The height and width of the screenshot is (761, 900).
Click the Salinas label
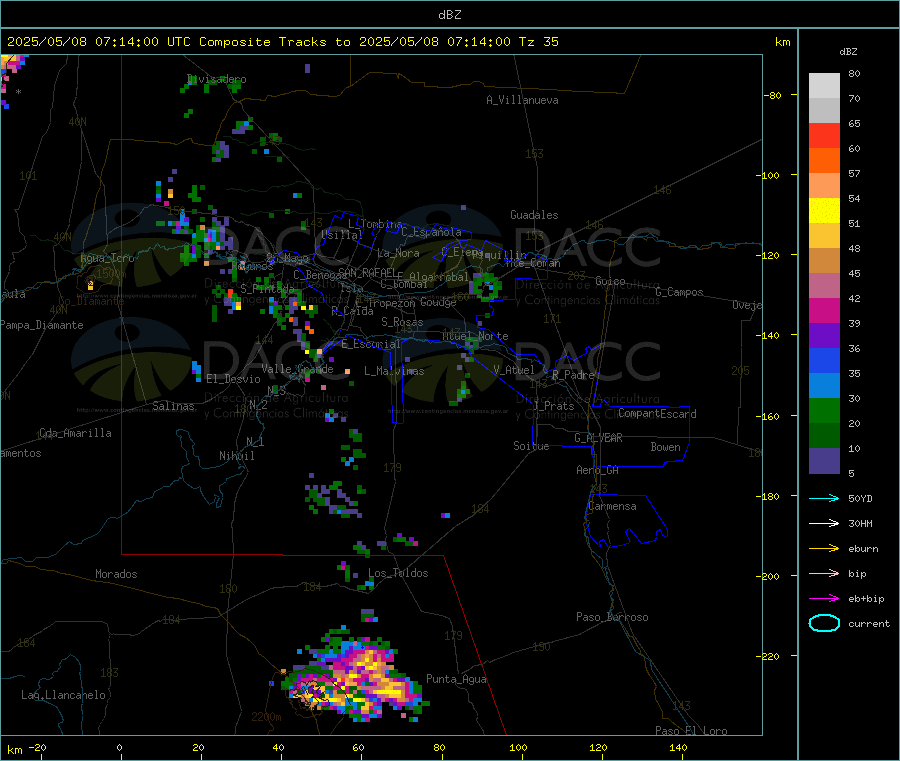(x=173, y=406)
